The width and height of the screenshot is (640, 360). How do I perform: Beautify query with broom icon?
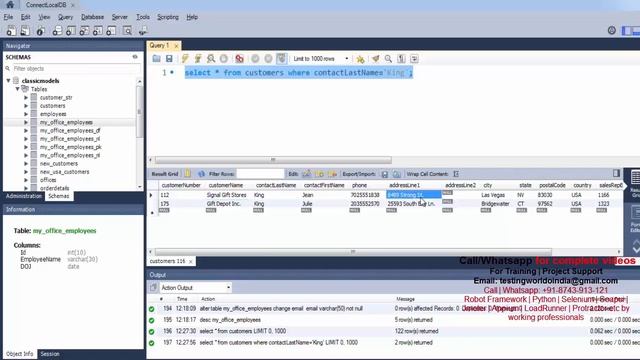pos(376,59)
